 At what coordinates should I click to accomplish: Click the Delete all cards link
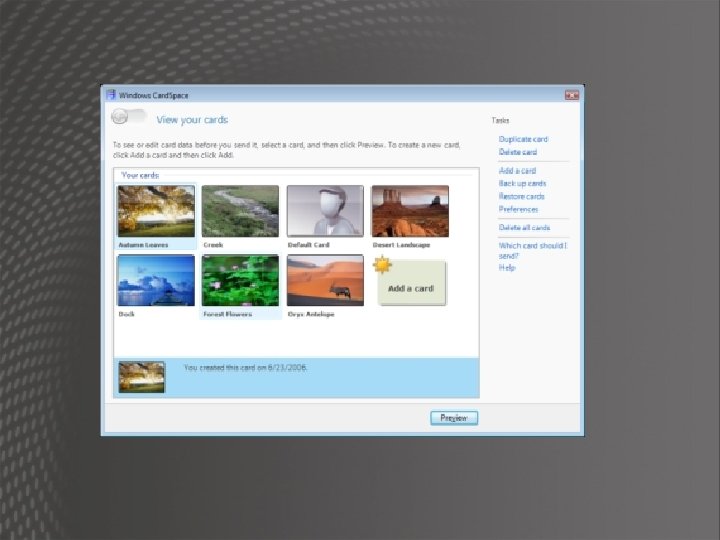tap(524, 228)
